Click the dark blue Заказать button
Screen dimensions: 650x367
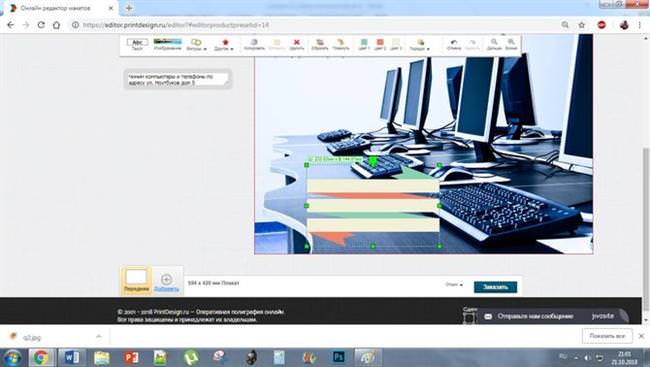pyautogui.click(x=495, y=287)
